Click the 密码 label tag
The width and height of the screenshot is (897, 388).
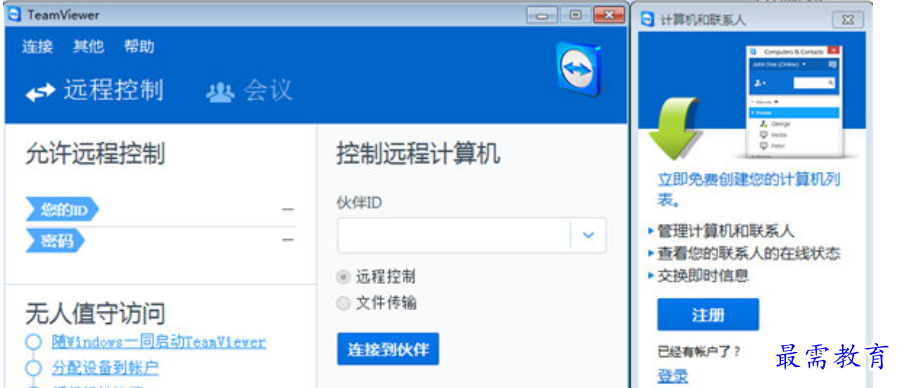tap(55, 241)
